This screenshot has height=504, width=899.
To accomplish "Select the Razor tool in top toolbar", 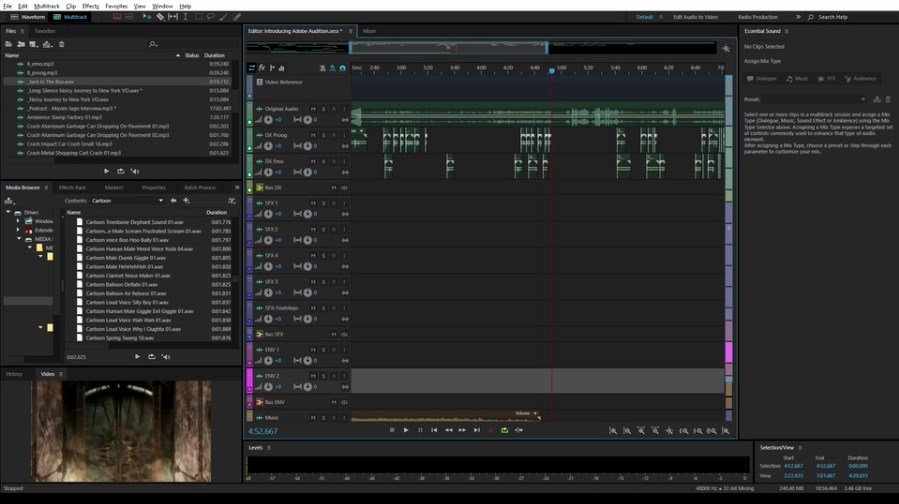I will (160, 17).
